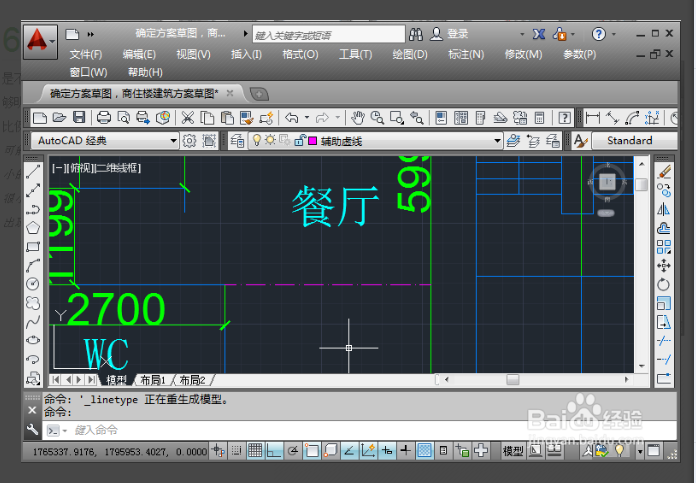Toggle the 模型 model space button
The width and height of the screenshot is (696, 483).
513,451
